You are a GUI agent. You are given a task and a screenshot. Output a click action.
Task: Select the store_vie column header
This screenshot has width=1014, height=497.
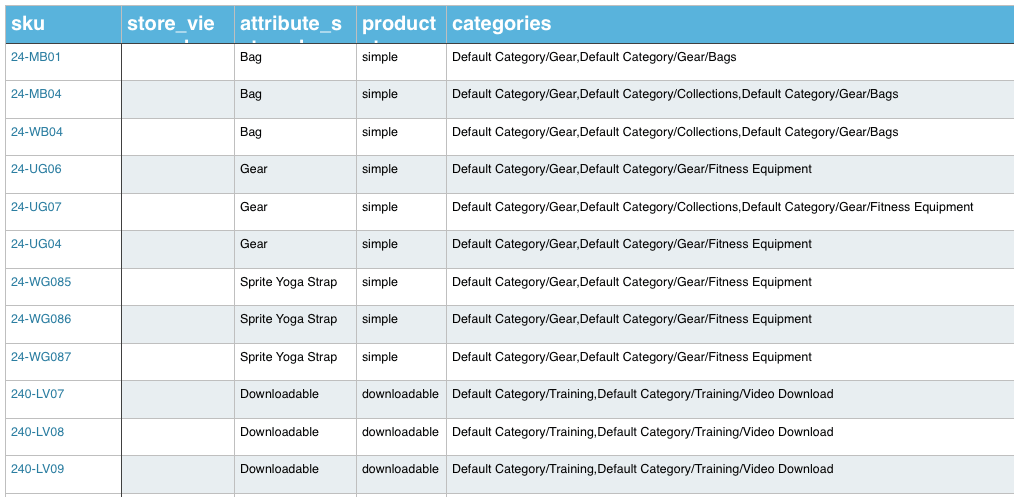click(171, 24)
